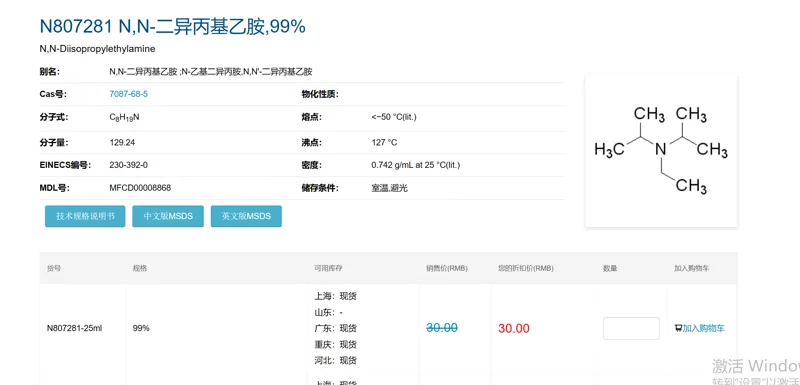Image resolution: width=800 pixels, height=385 pixels.
Task: Click the 销售价(RMB) column header
Action: pos(447,268)
